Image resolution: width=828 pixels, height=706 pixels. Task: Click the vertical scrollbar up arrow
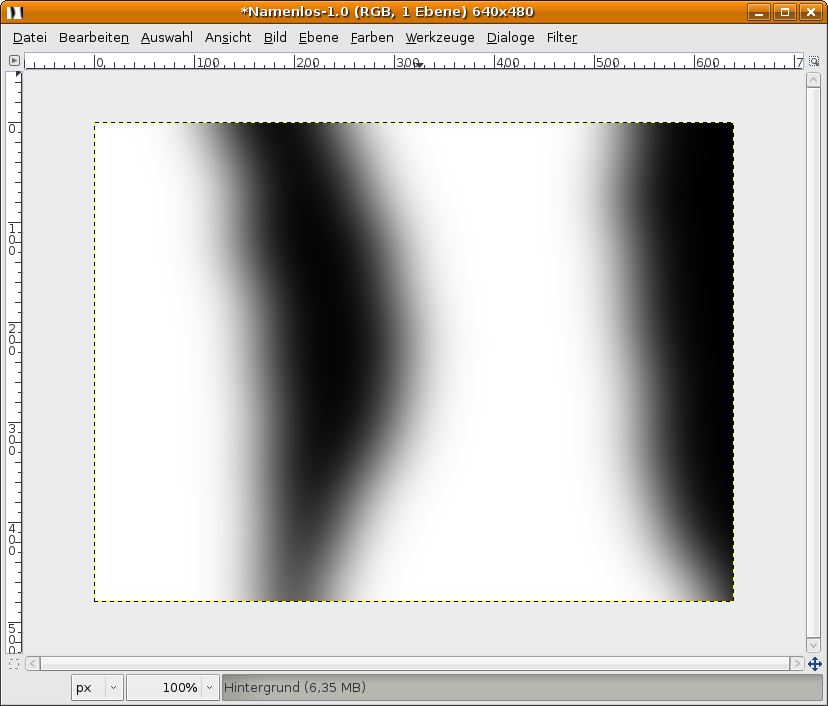813,80
